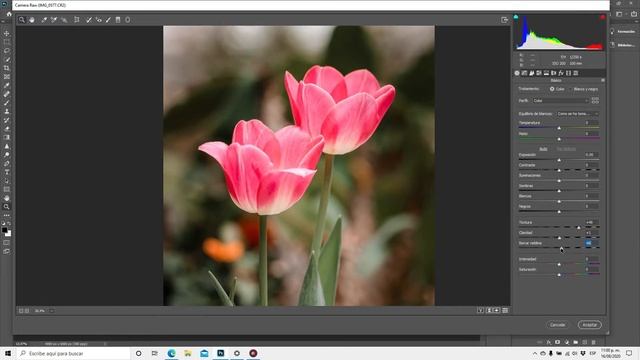Select Photoshop Zoom tool in left toolbar
The image size is (640, 360).
pyautogui.click(x=7, y=207)
